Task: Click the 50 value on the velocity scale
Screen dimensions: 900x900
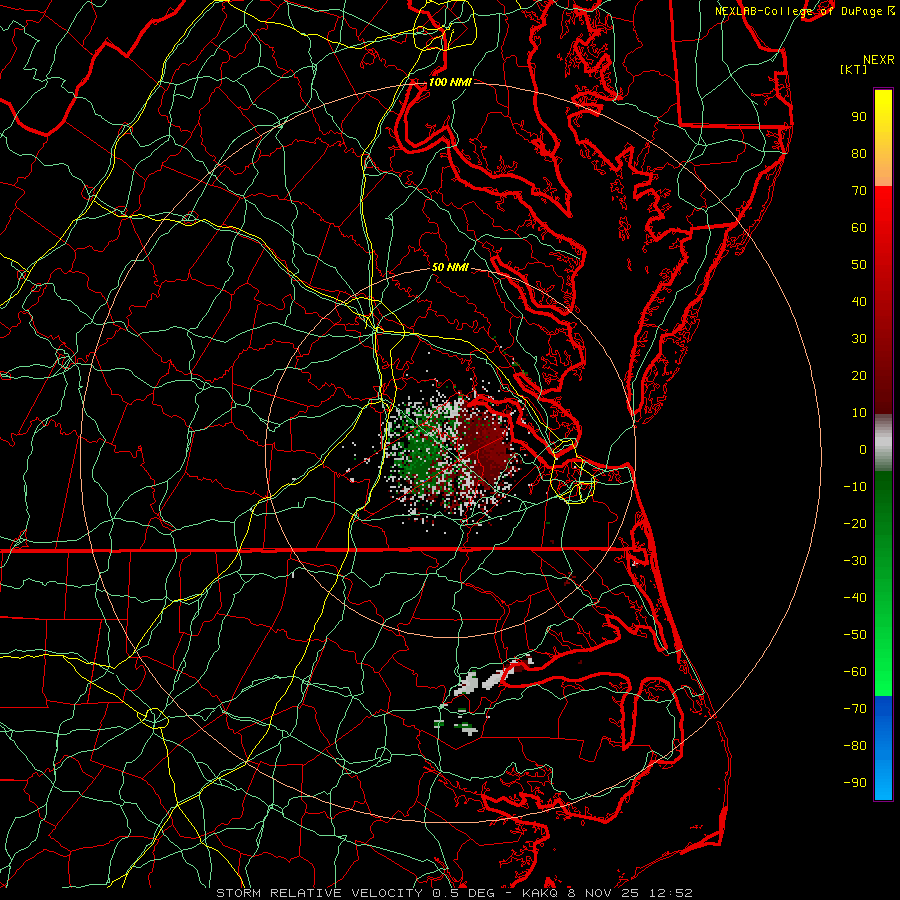Action: click(x=859, y=265)
